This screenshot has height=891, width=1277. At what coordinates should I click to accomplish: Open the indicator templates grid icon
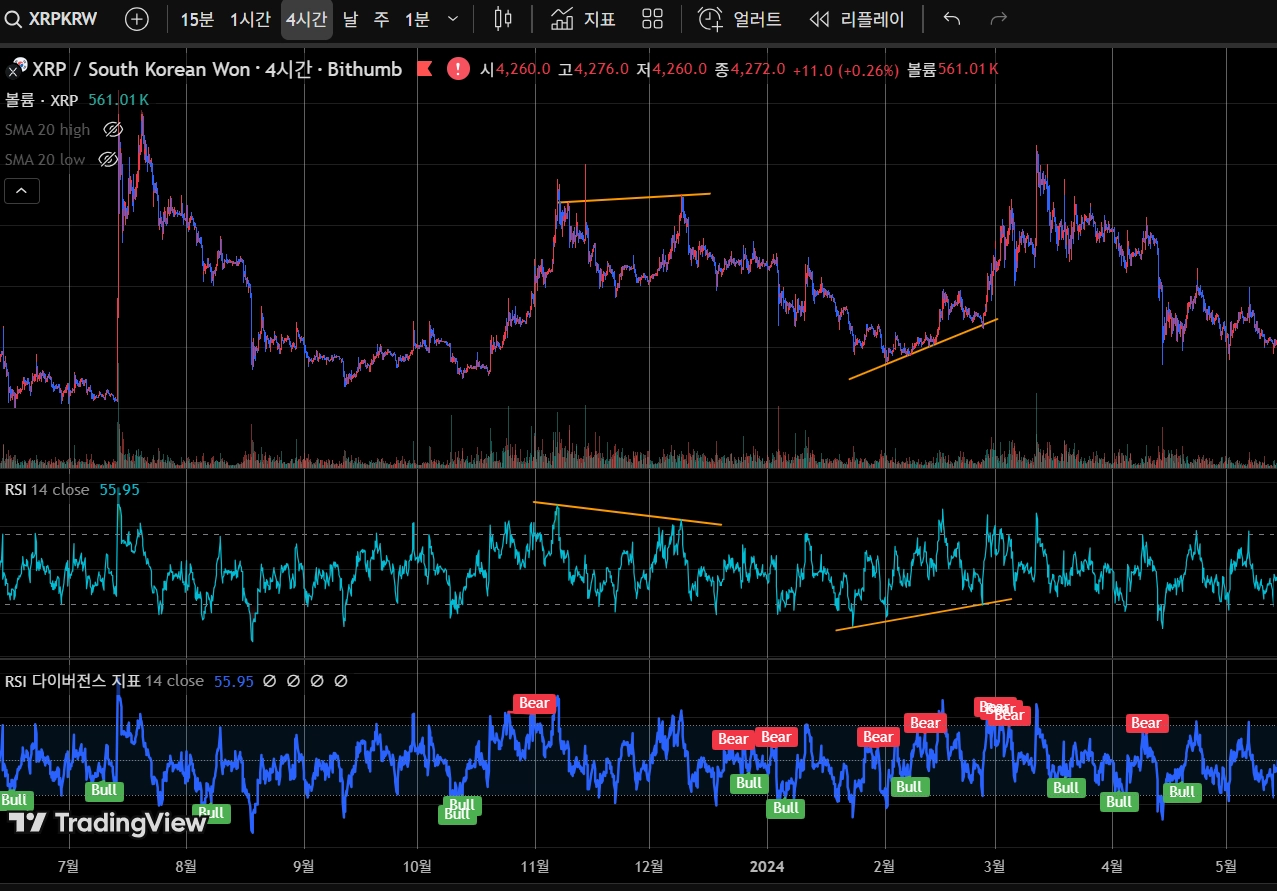point(652,19)
